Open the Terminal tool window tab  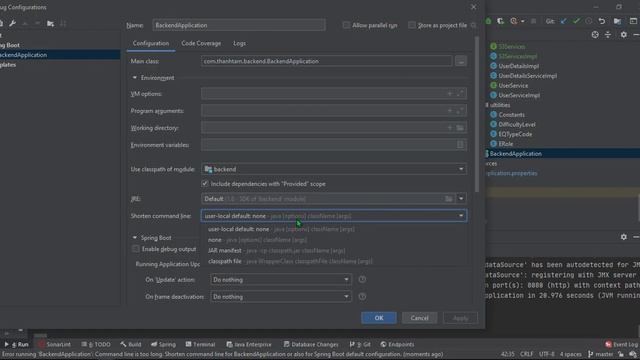point(200,344)
